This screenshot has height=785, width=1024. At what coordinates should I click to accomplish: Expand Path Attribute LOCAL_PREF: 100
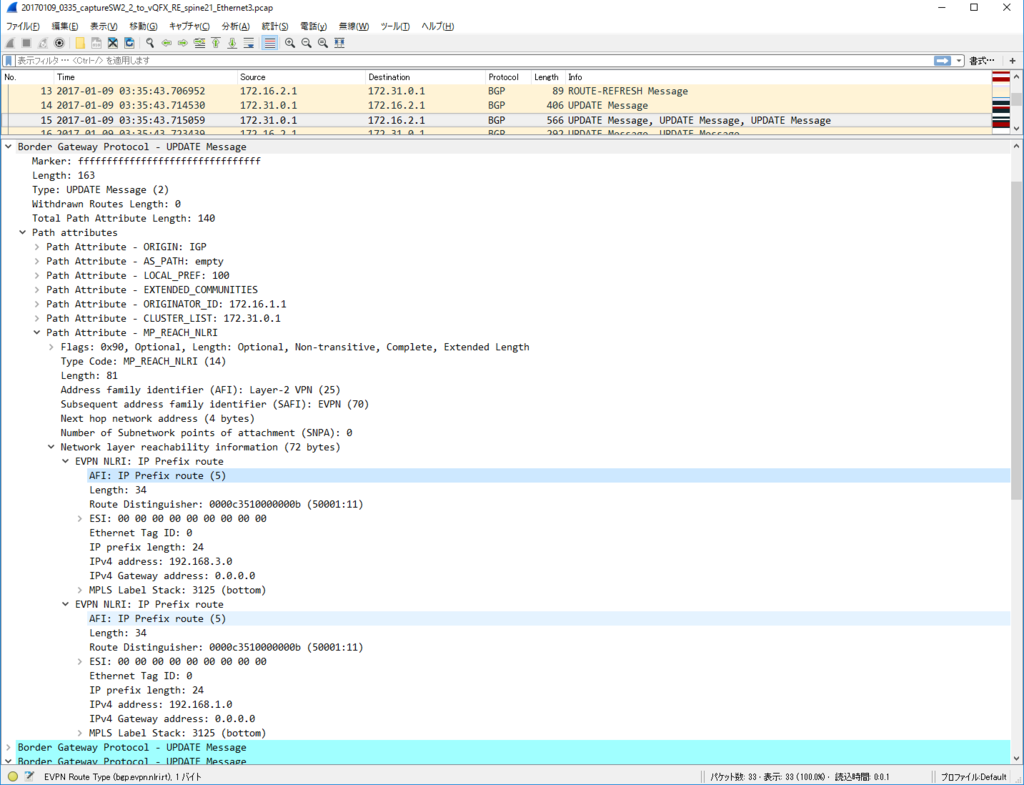tap(37, 276)
